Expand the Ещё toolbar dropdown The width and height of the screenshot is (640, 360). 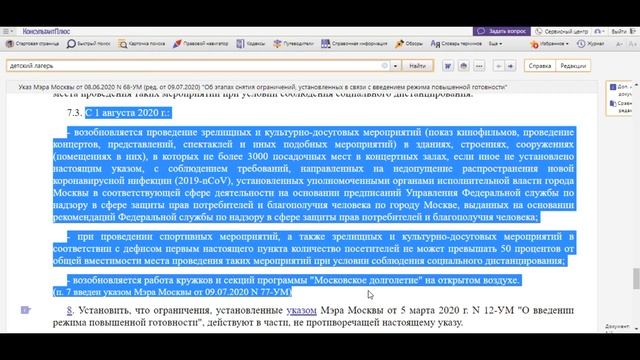click(x=495, y=44)
